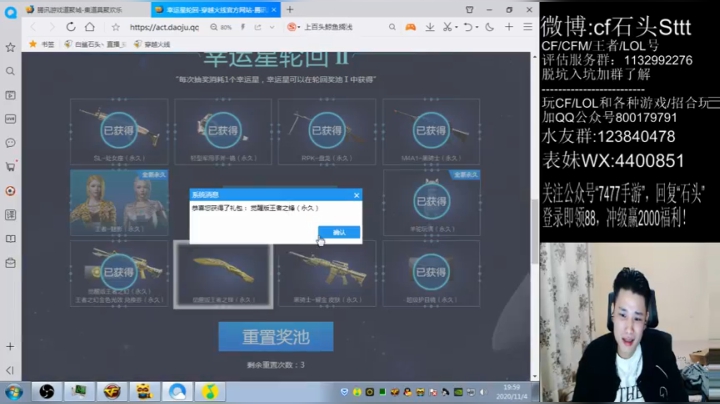Viewport: 720px width, 404px height.
Task: Click the share icon in the address bar
Action: coord(258,27)
